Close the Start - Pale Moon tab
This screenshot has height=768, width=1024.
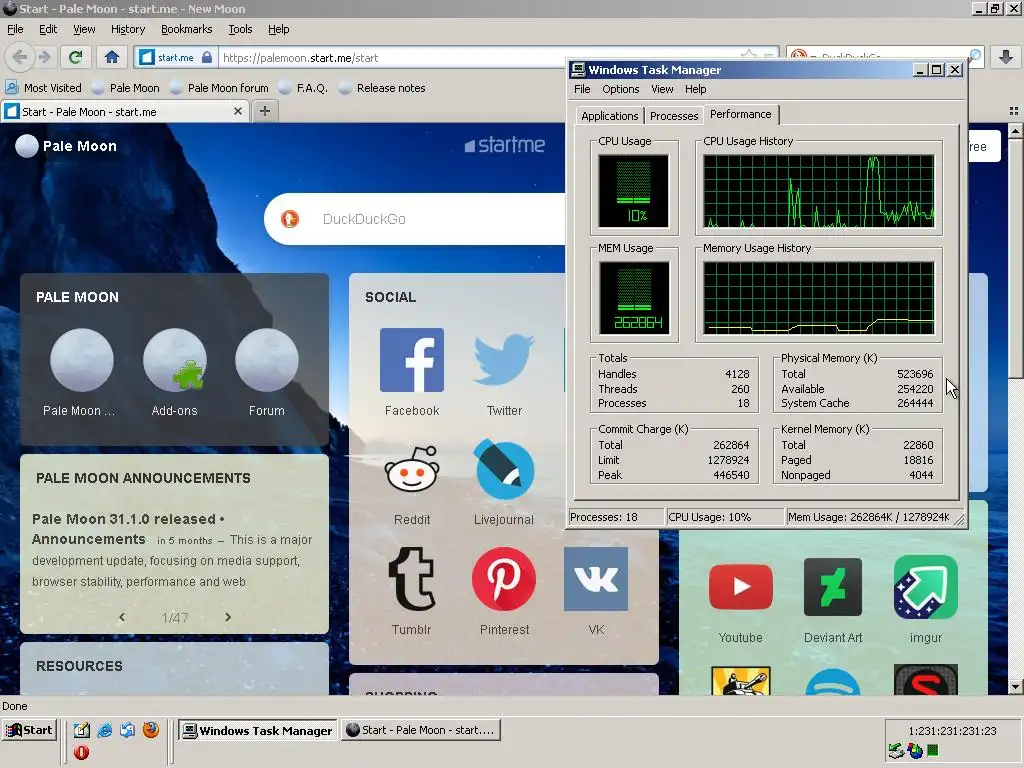point(238,111)
